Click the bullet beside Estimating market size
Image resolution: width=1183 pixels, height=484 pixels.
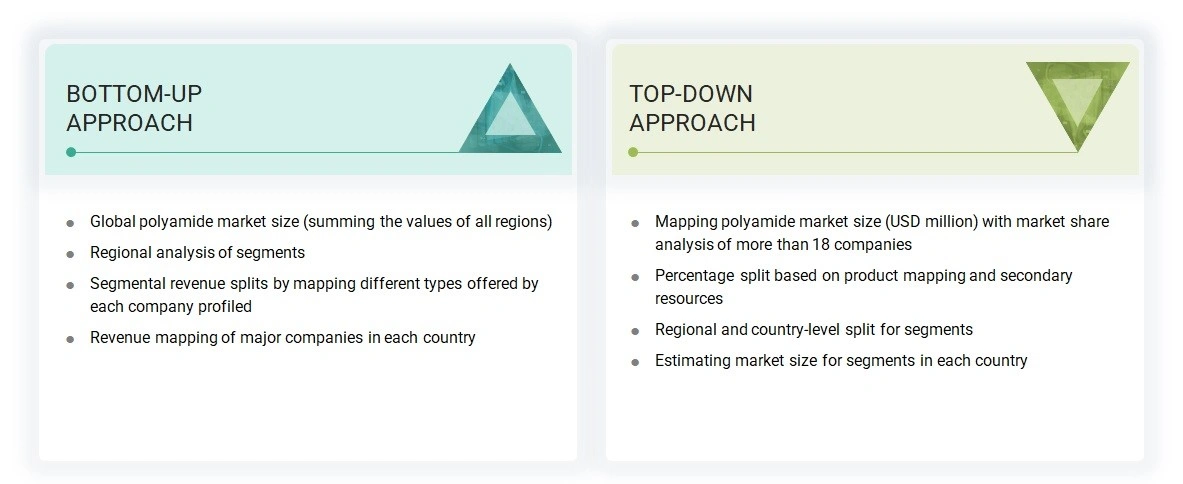click(635, 361)
